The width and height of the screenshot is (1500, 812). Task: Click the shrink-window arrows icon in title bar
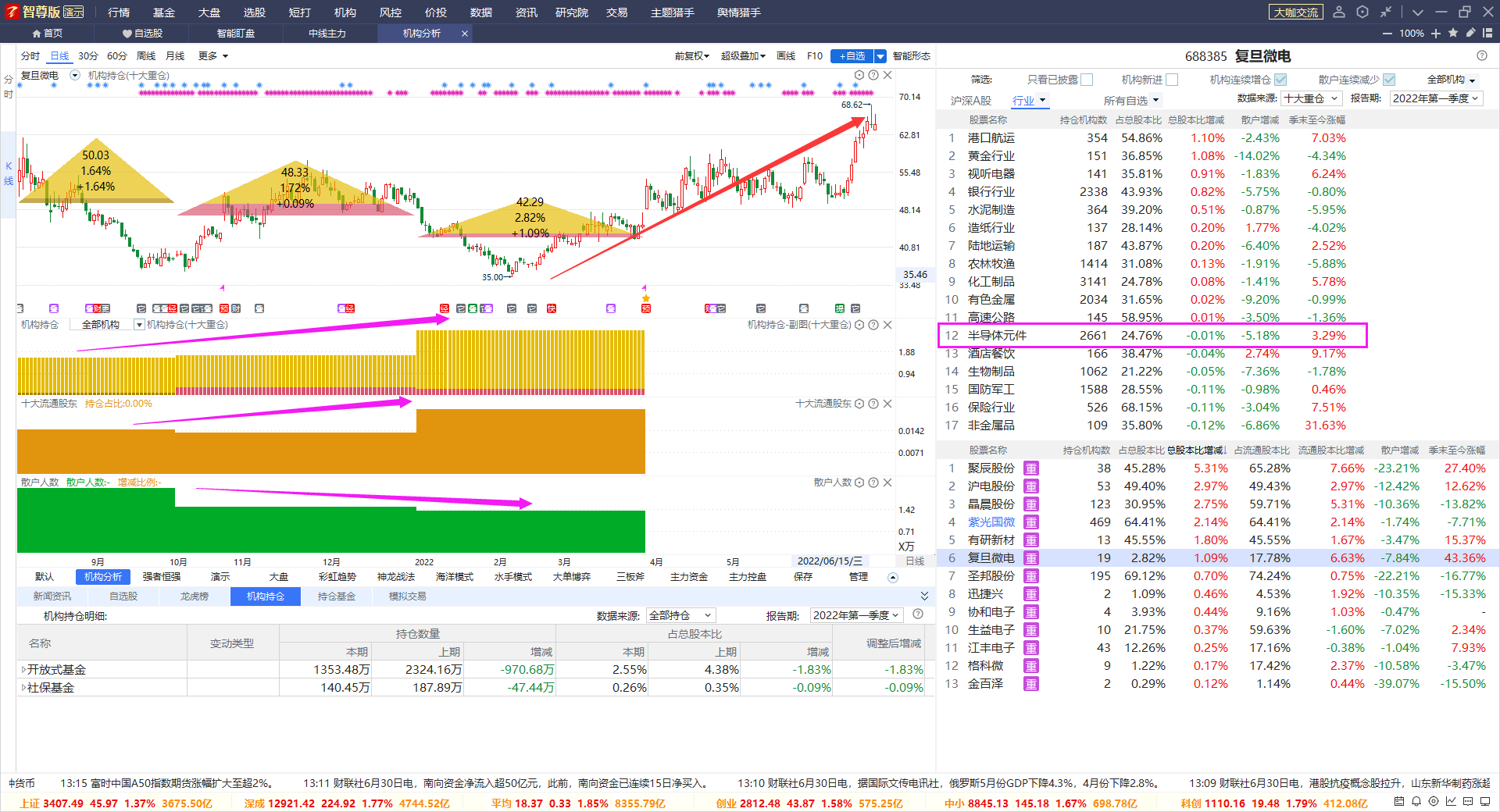point(1385,12)
